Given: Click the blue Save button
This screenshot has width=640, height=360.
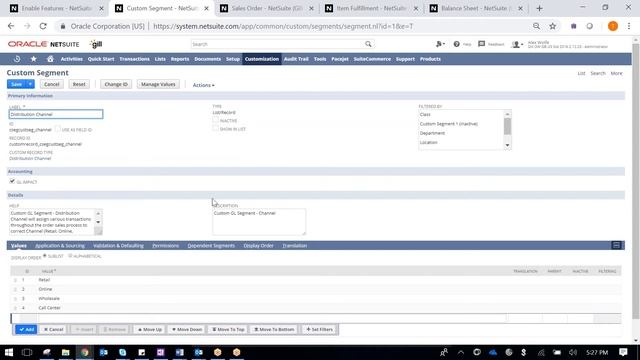Looking at the screenshot, I should coord(16,84).
